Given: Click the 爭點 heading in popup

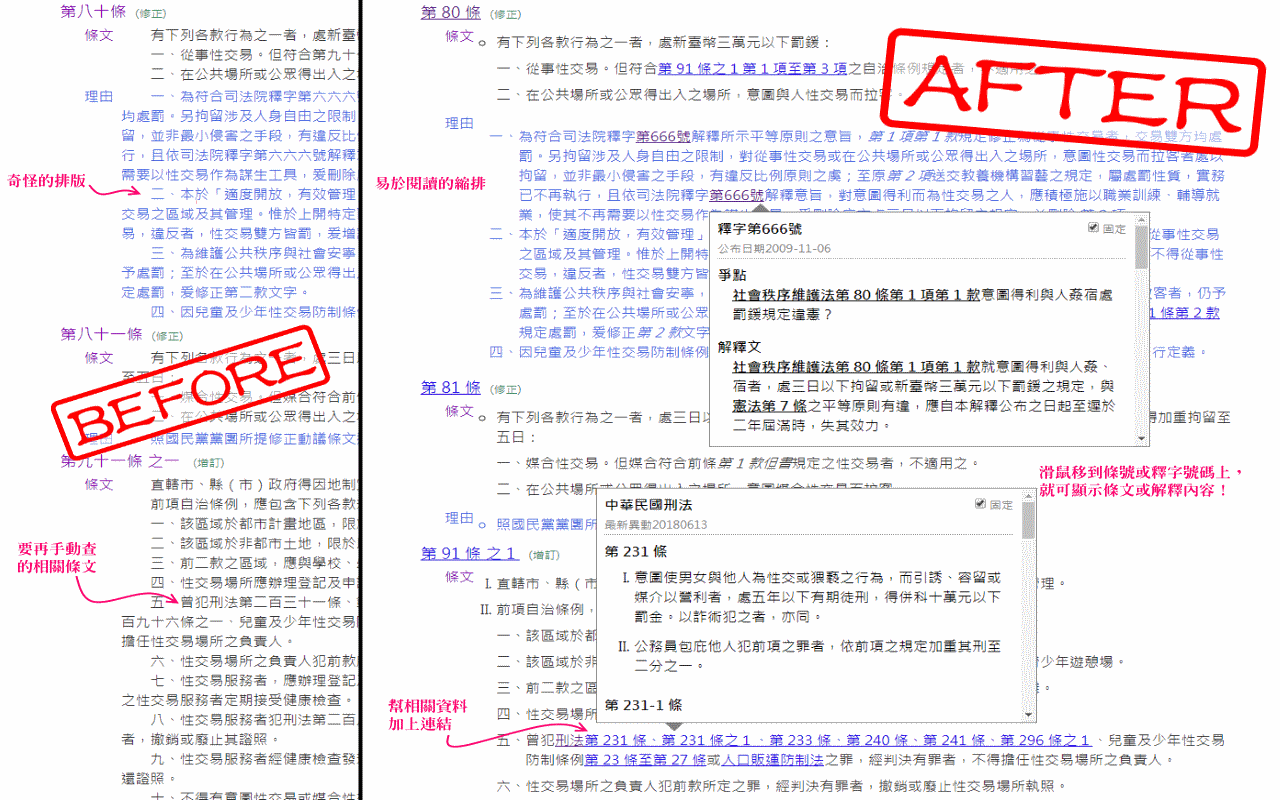Looking at the screenshot, I should 732,274.
